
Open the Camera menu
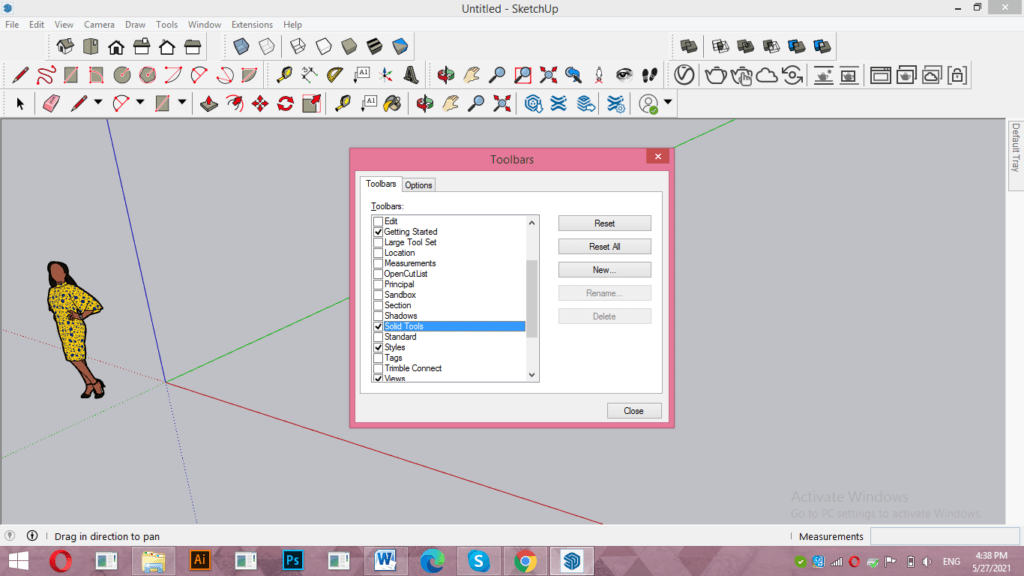pos(99,24)
